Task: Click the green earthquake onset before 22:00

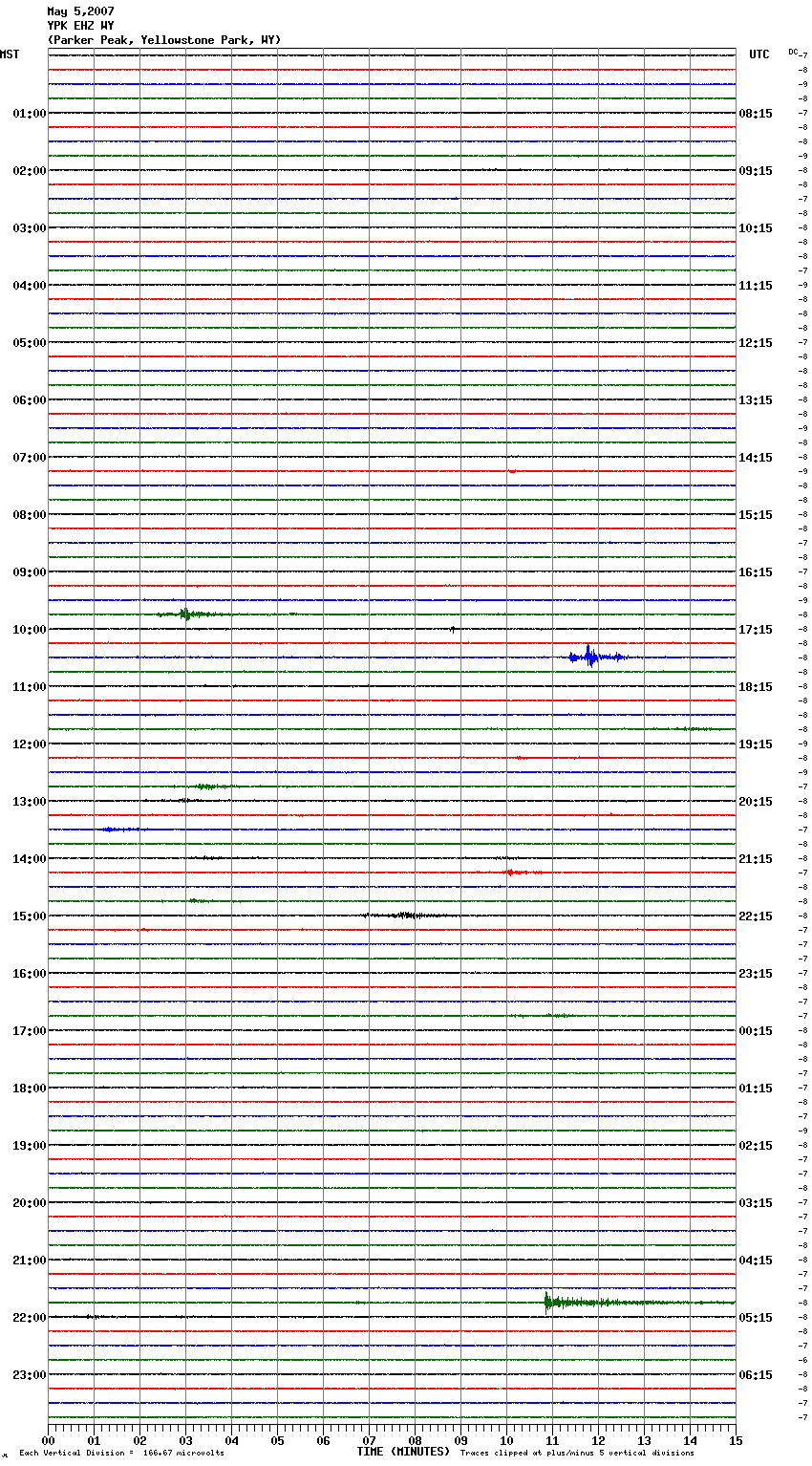Action: tap(547, 1302)
